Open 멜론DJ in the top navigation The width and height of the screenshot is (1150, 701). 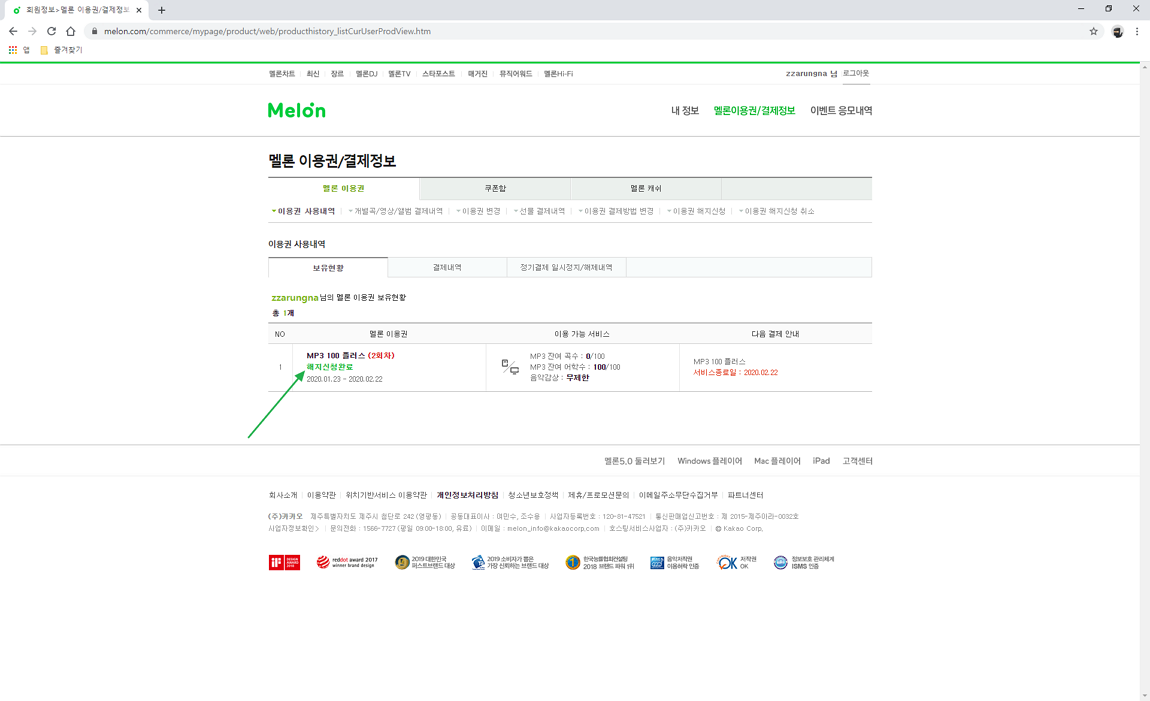coord(367,74)
